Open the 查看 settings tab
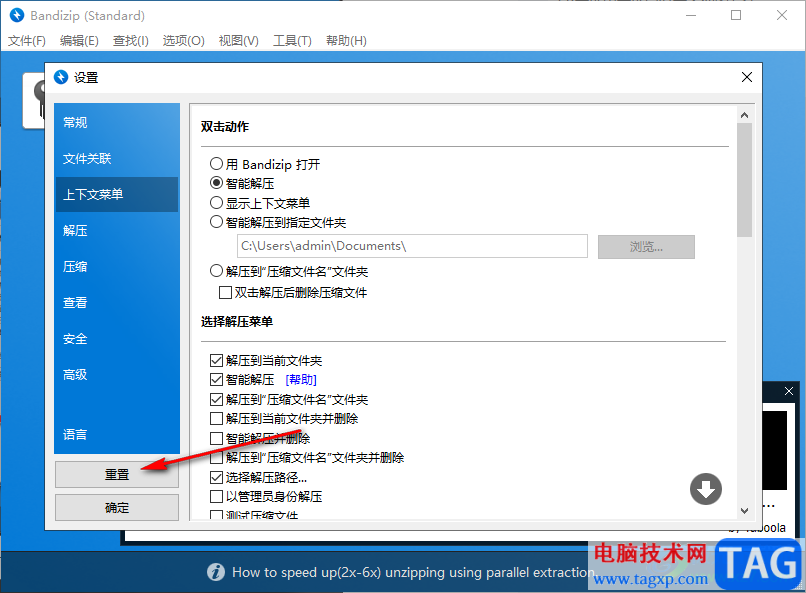Image resolution: width=806 pixels, height=593 pixels. coord(117,302)
